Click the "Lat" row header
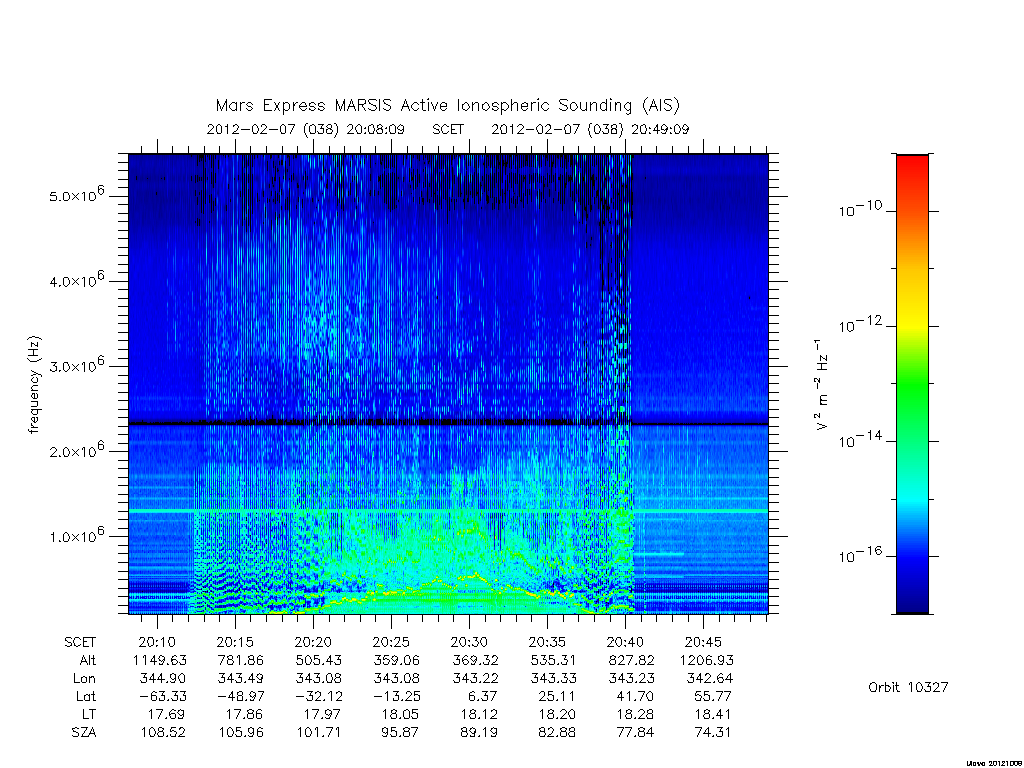This screenshot has height=768, width=1024. coord(86,696)
